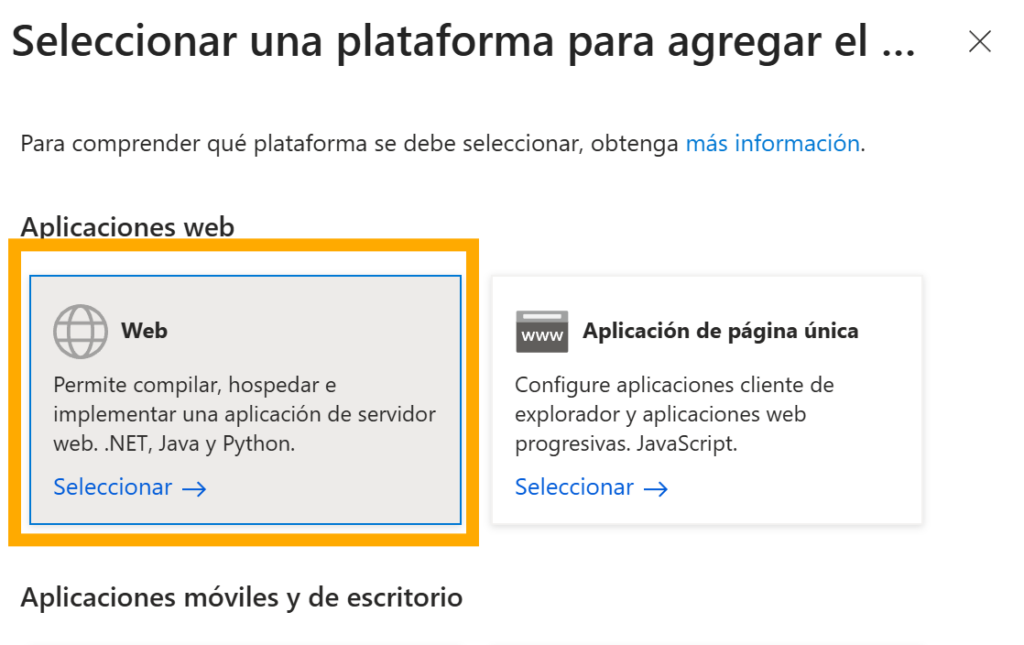Click Seleccionar in the Web card

click(113, 487)
